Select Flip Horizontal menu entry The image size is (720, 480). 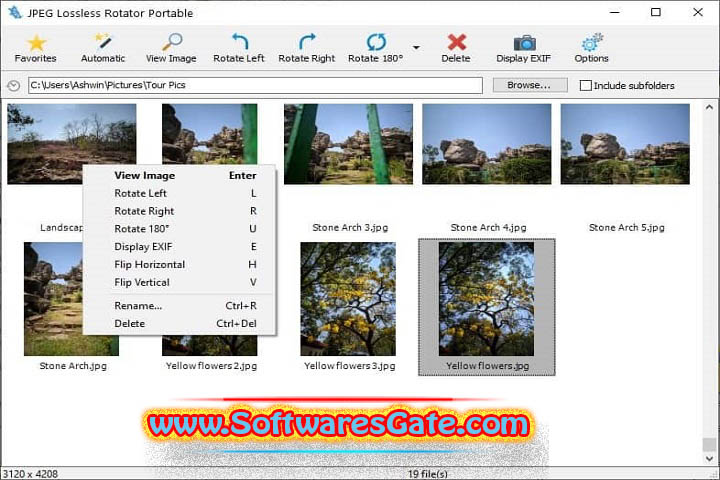180,265
